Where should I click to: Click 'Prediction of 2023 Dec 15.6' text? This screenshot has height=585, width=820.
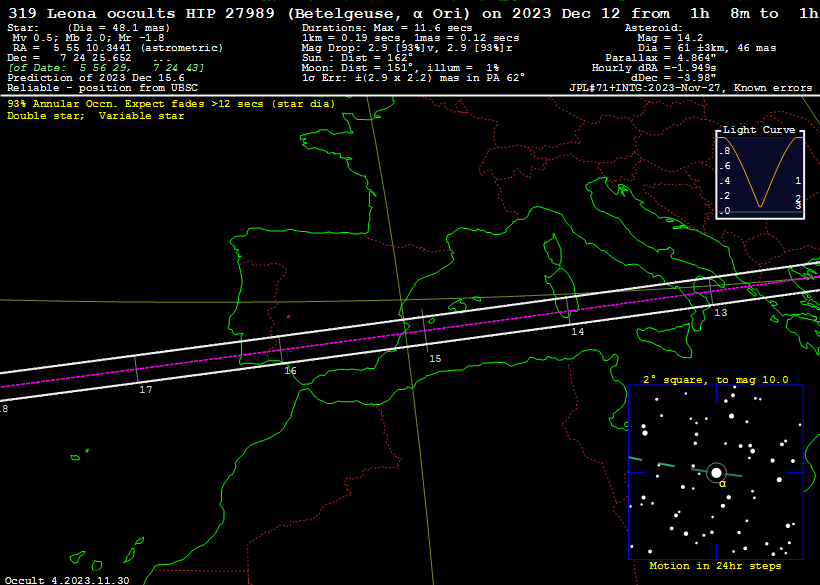[96, 78]
